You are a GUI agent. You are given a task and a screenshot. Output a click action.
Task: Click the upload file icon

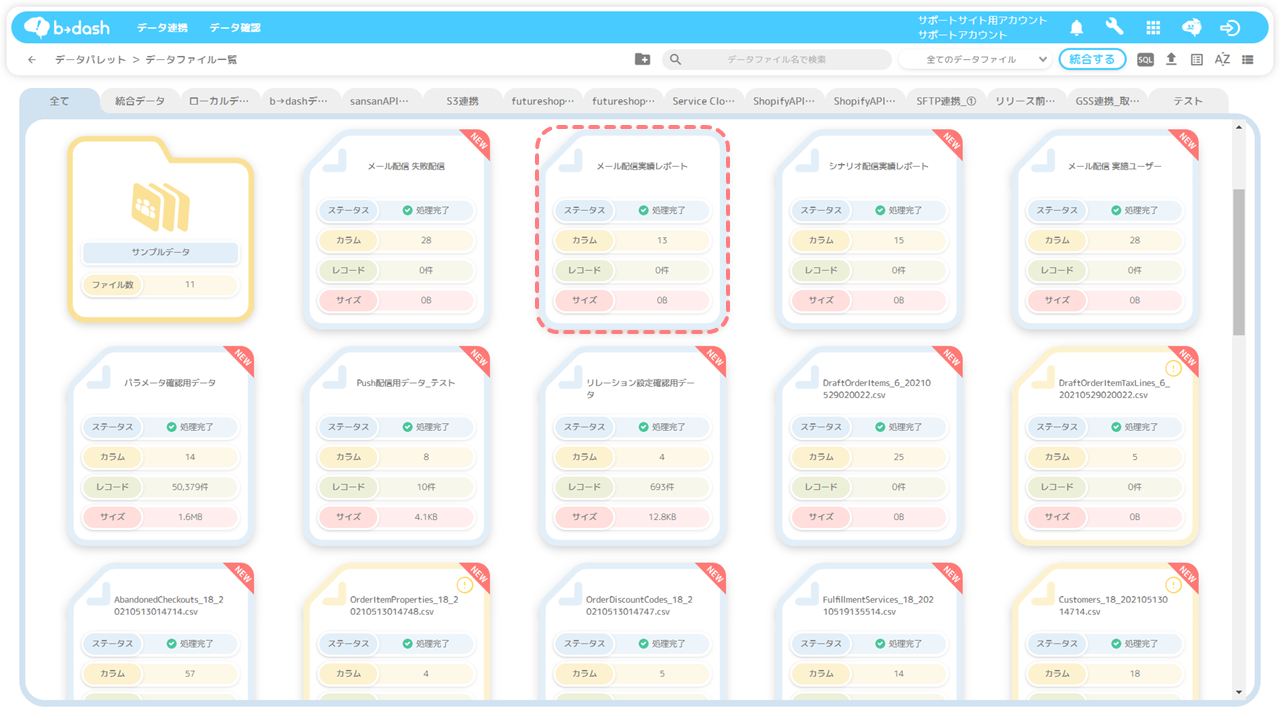coord(1171,60)
